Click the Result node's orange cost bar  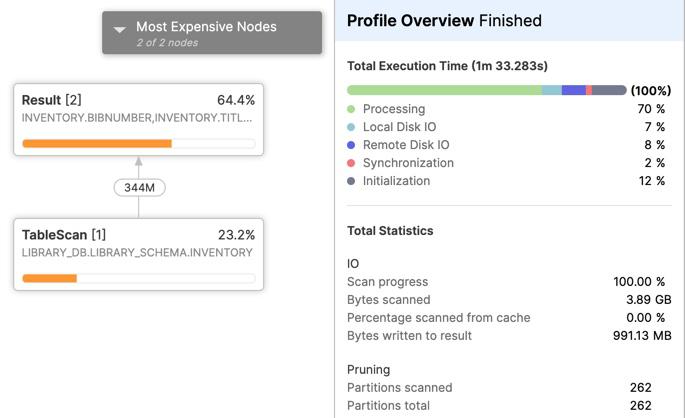tap(97, 143)
